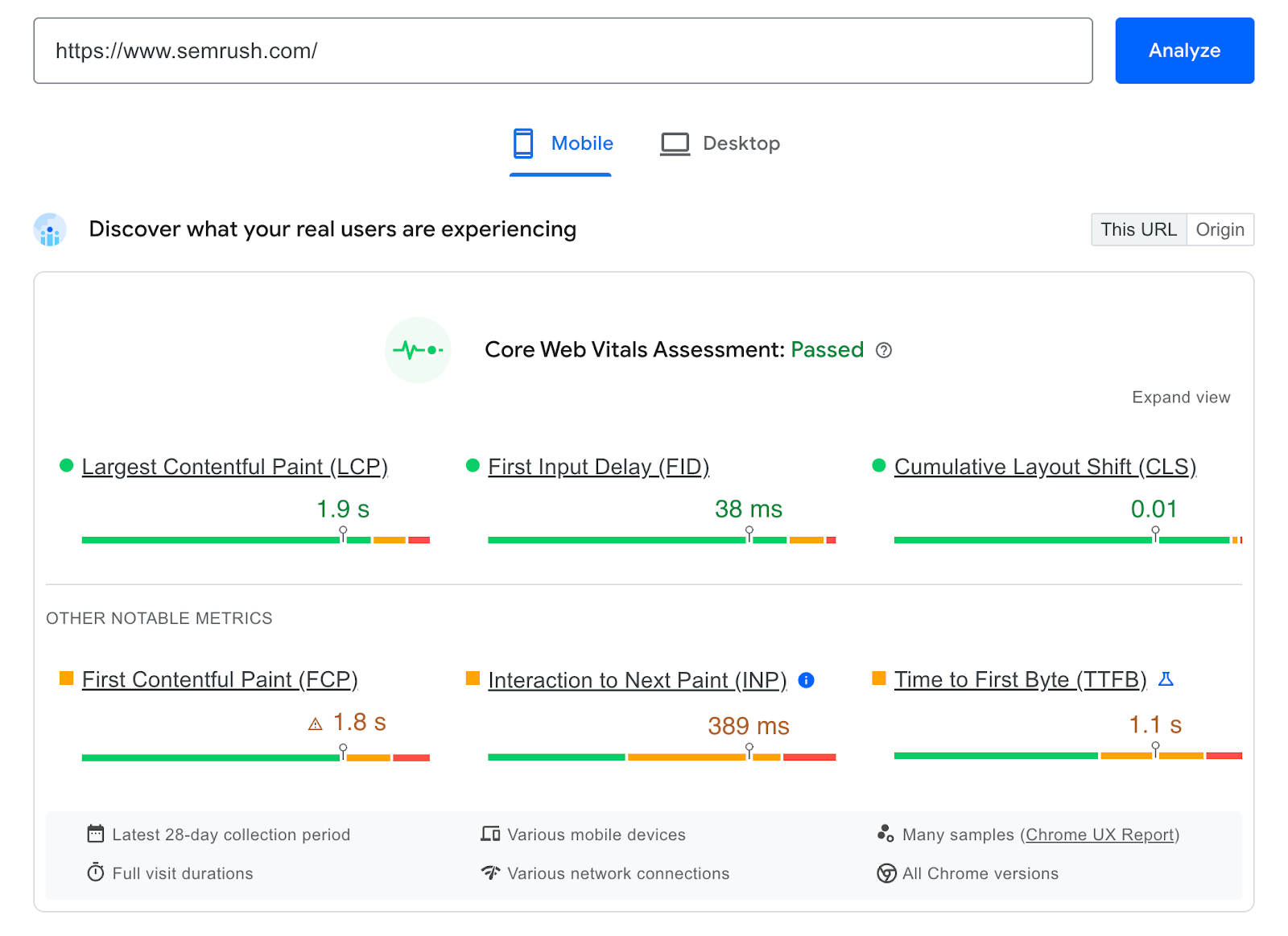Click the Largest Contentful Paint link

234,466
